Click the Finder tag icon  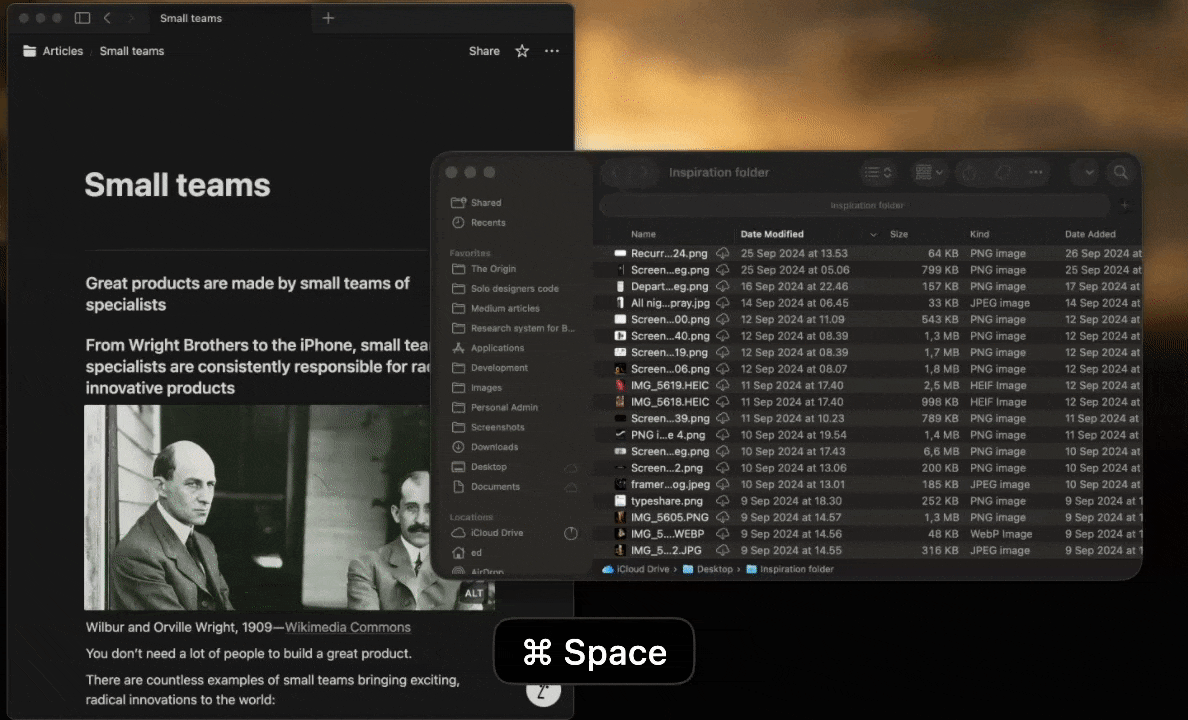point(1002,172)
